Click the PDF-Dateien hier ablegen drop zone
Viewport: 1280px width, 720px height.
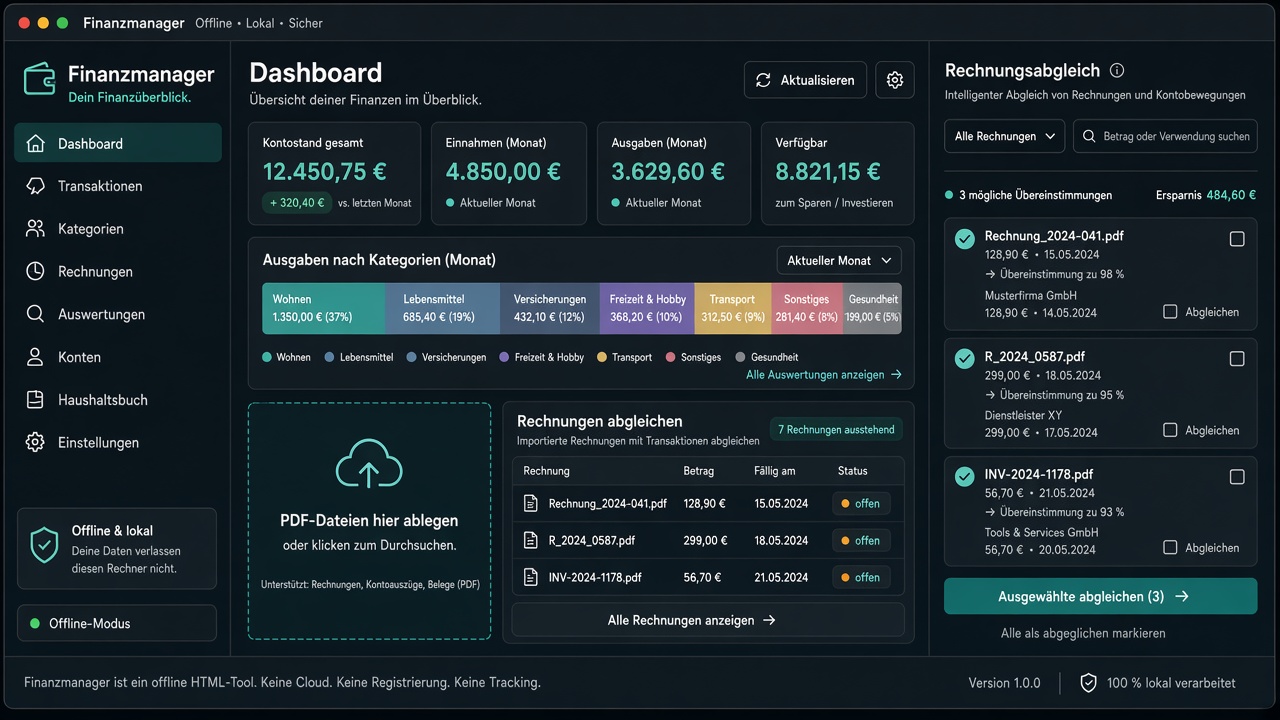[x=369, y=521]
